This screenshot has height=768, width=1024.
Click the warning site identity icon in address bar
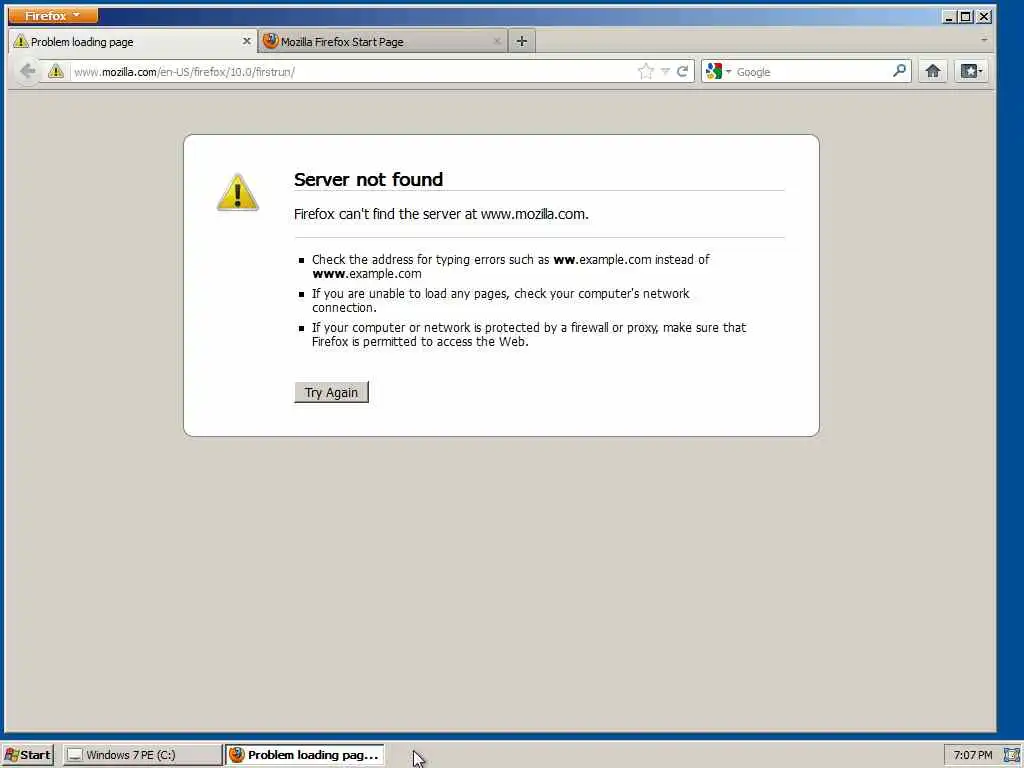click(x=56, y=71)
